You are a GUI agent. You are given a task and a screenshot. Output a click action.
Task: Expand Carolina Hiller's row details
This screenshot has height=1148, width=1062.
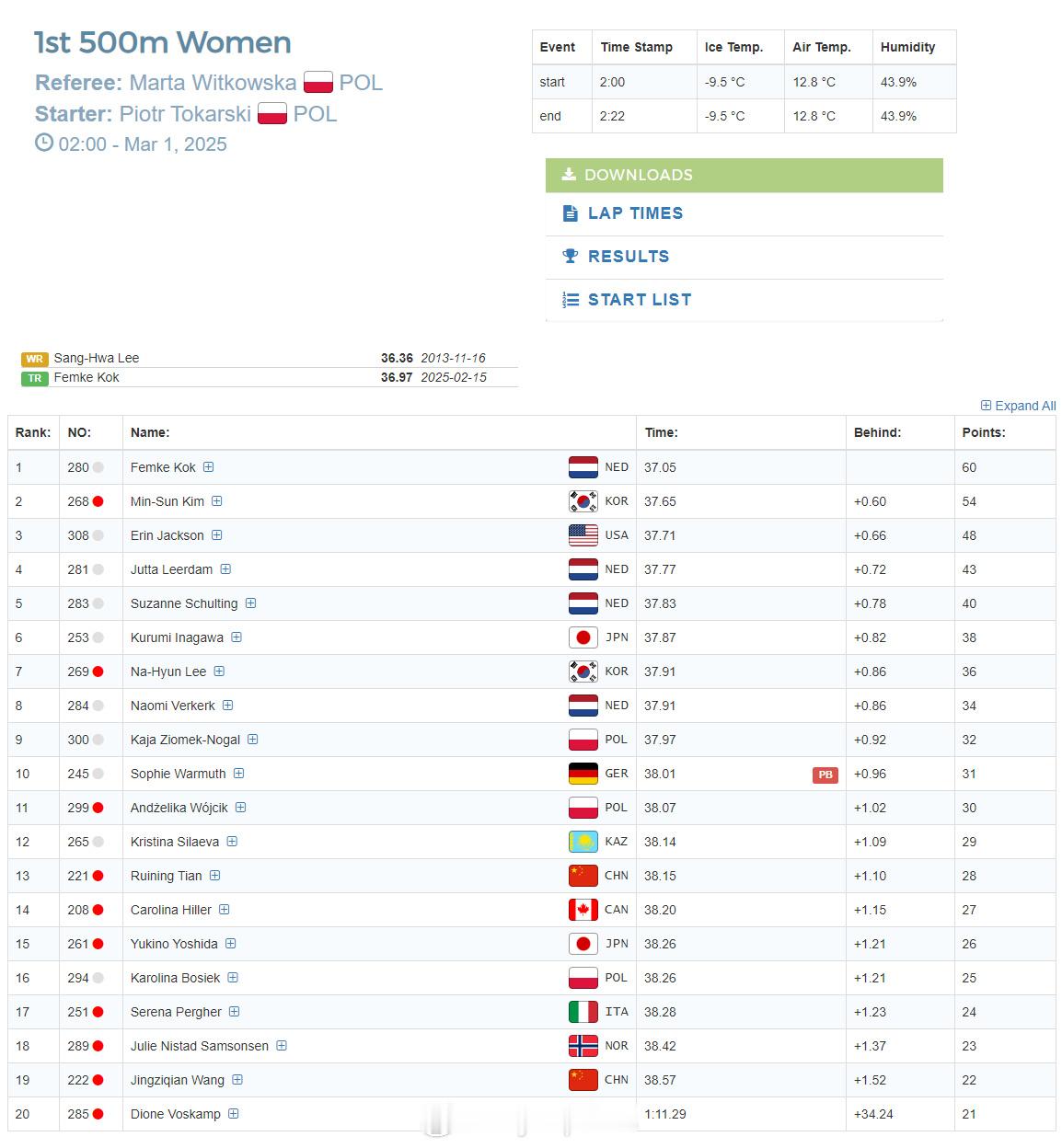click(x=224, y=910)
